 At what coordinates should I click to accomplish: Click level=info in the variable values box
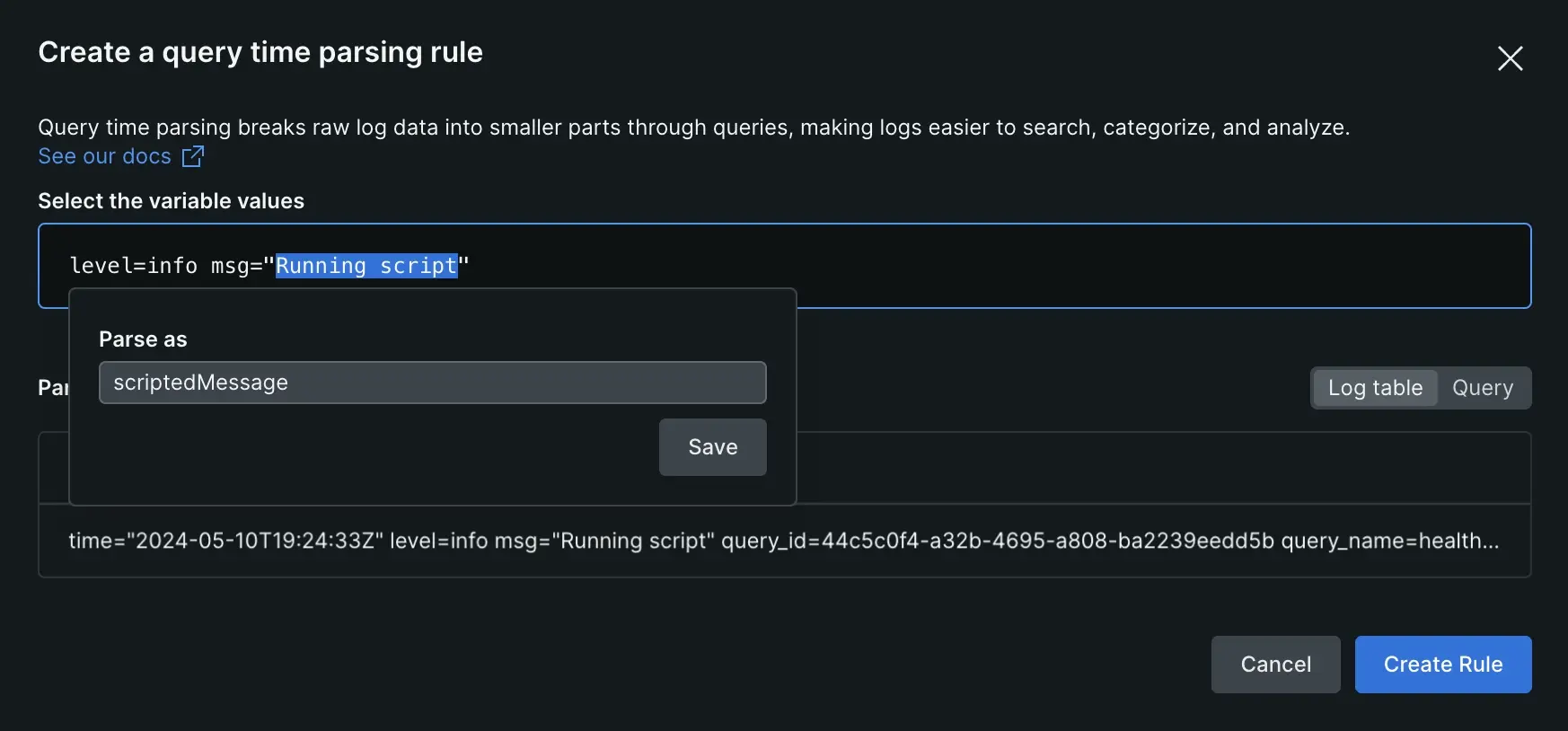click(133, 266)
